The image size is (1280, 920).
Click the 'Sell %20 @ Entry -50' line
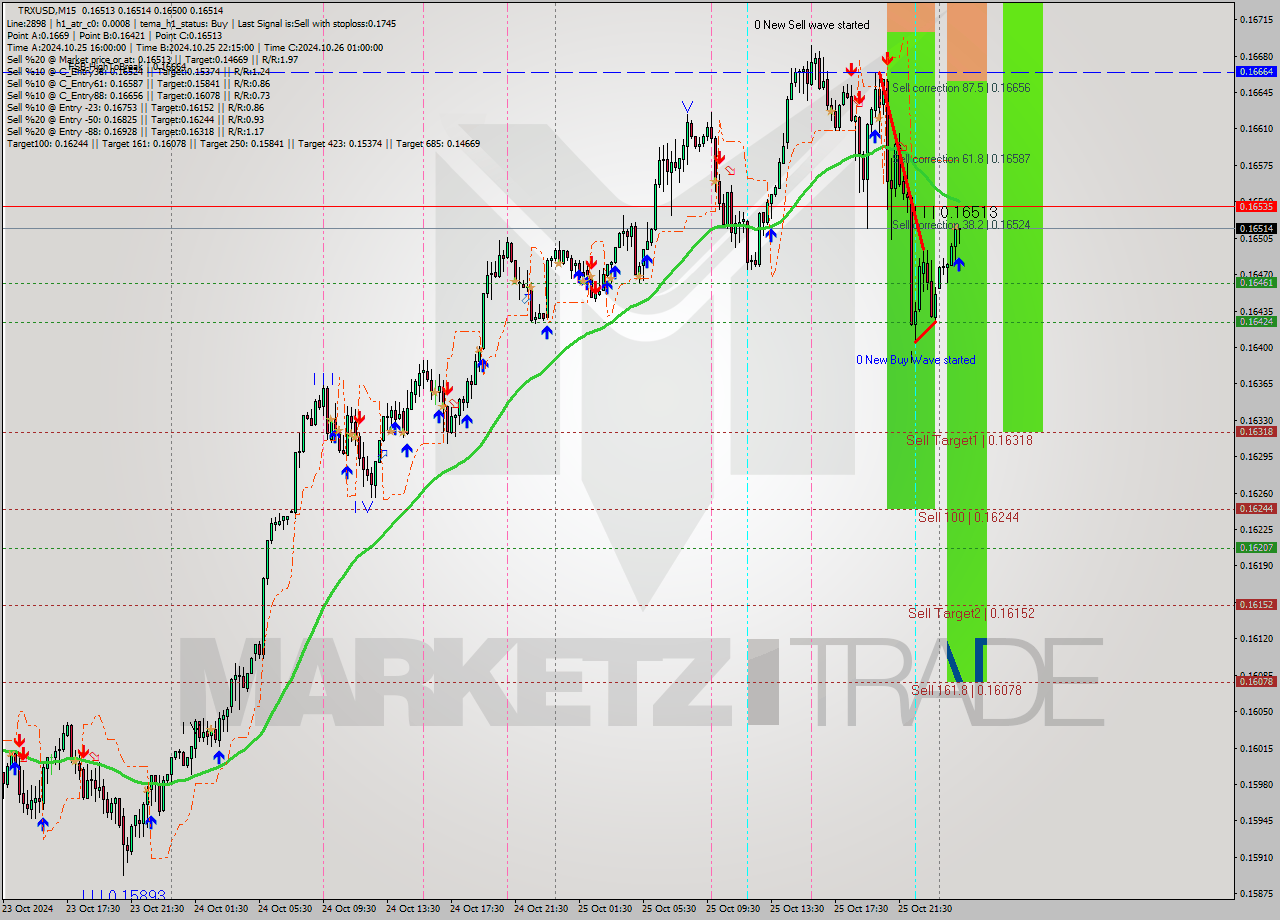135,119
